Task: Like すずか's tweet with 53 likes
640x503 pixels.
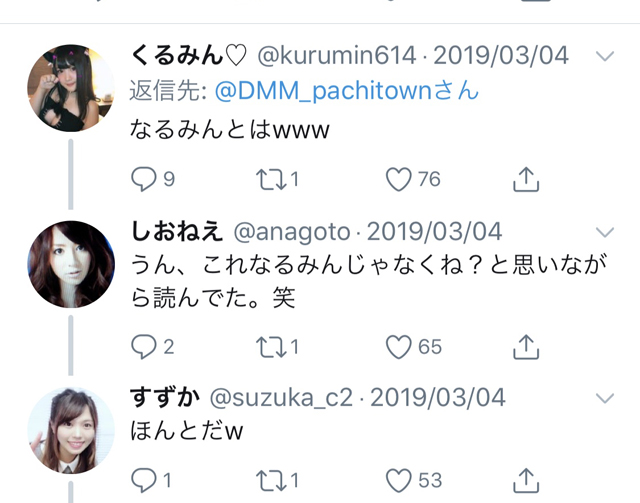Action: [x=398, y=480]
